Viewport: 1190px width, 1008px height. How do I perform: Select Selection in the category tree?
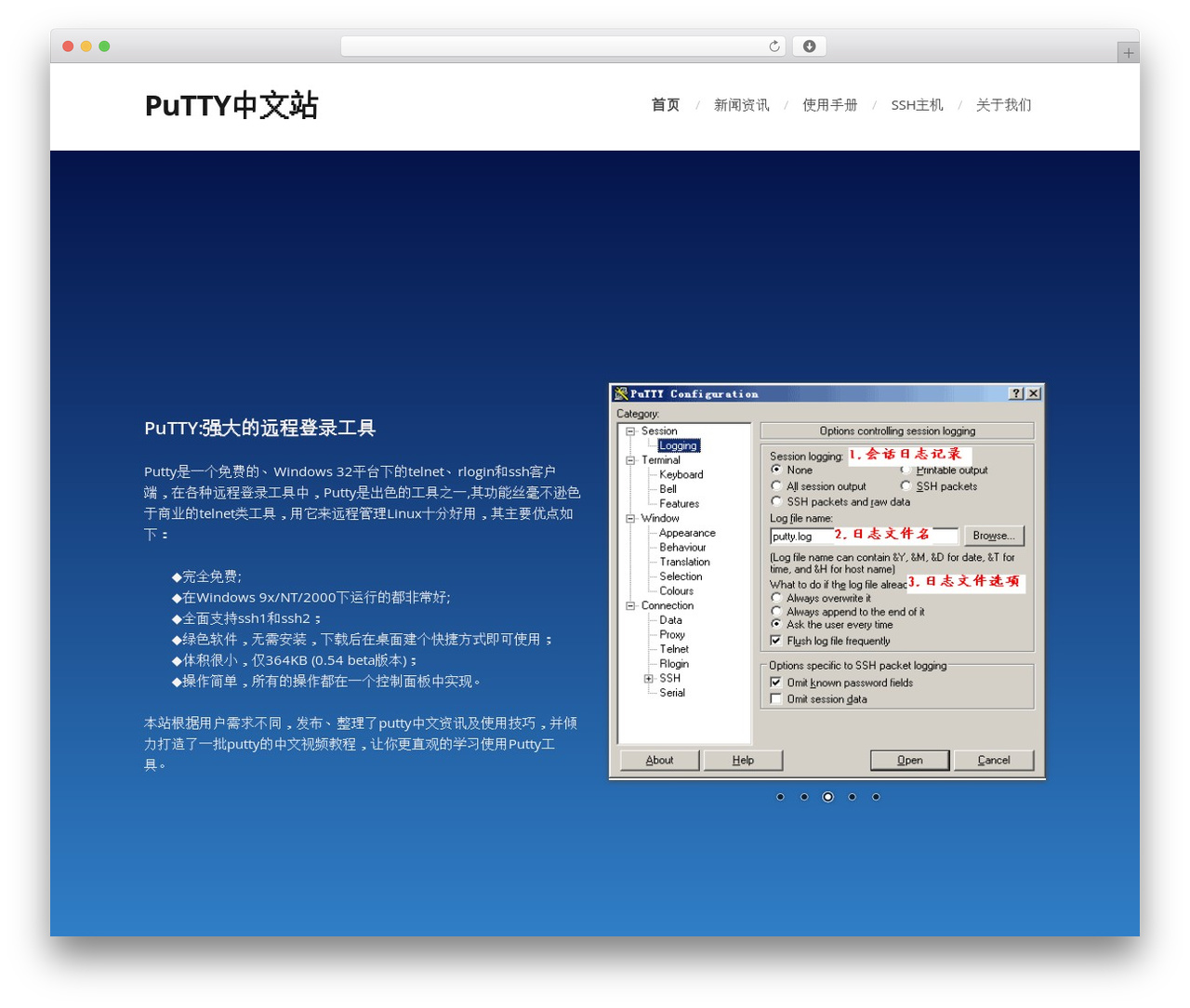(x=681, y=577)
